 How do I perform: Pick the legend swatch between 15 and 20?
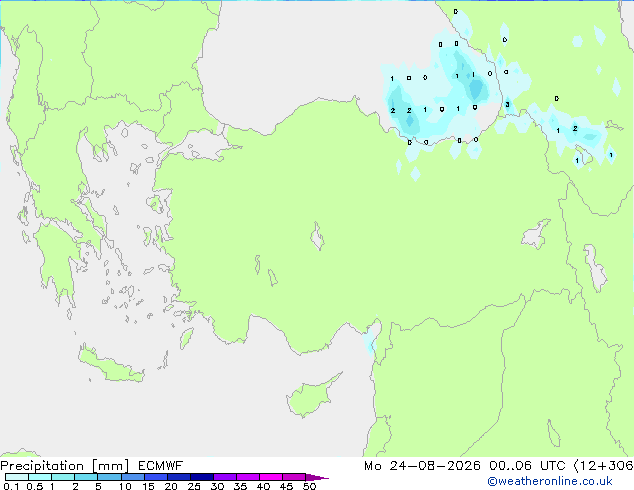click(156, 477)
